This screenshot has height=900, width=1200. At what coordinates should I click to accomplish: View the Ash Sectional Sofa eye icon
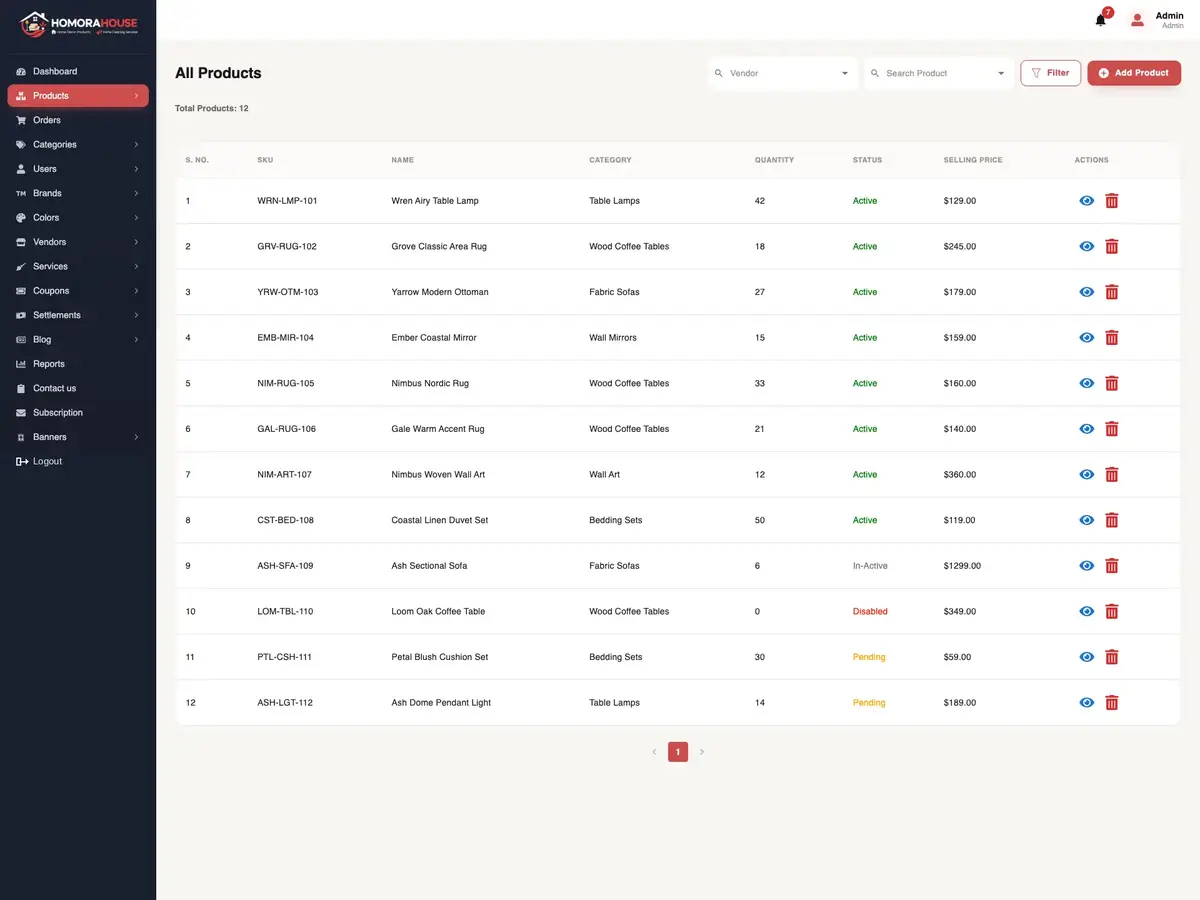point(1087,566)
